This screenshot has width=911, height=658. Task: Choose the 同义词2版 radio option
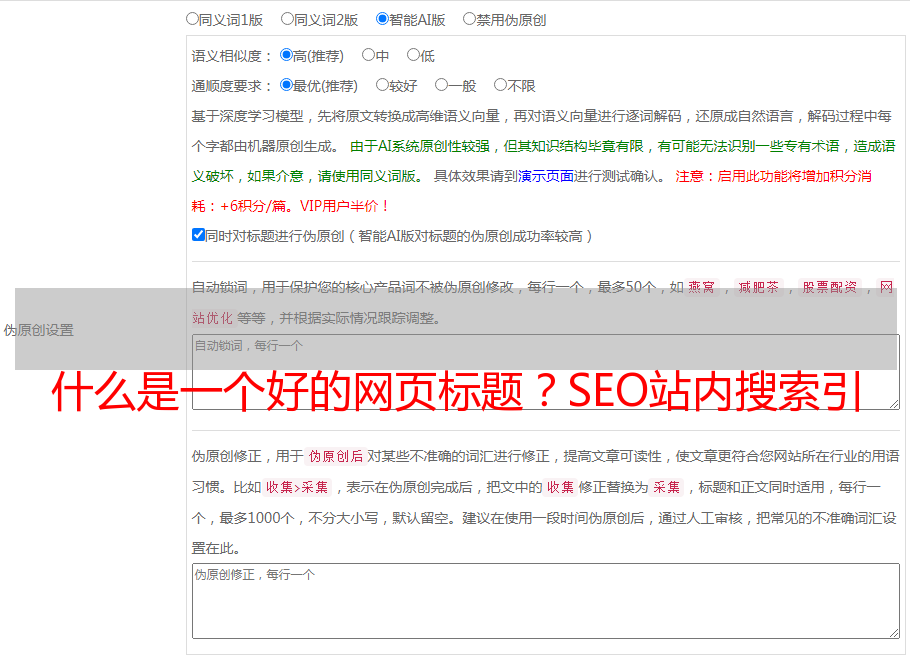[x=288, y=19]
